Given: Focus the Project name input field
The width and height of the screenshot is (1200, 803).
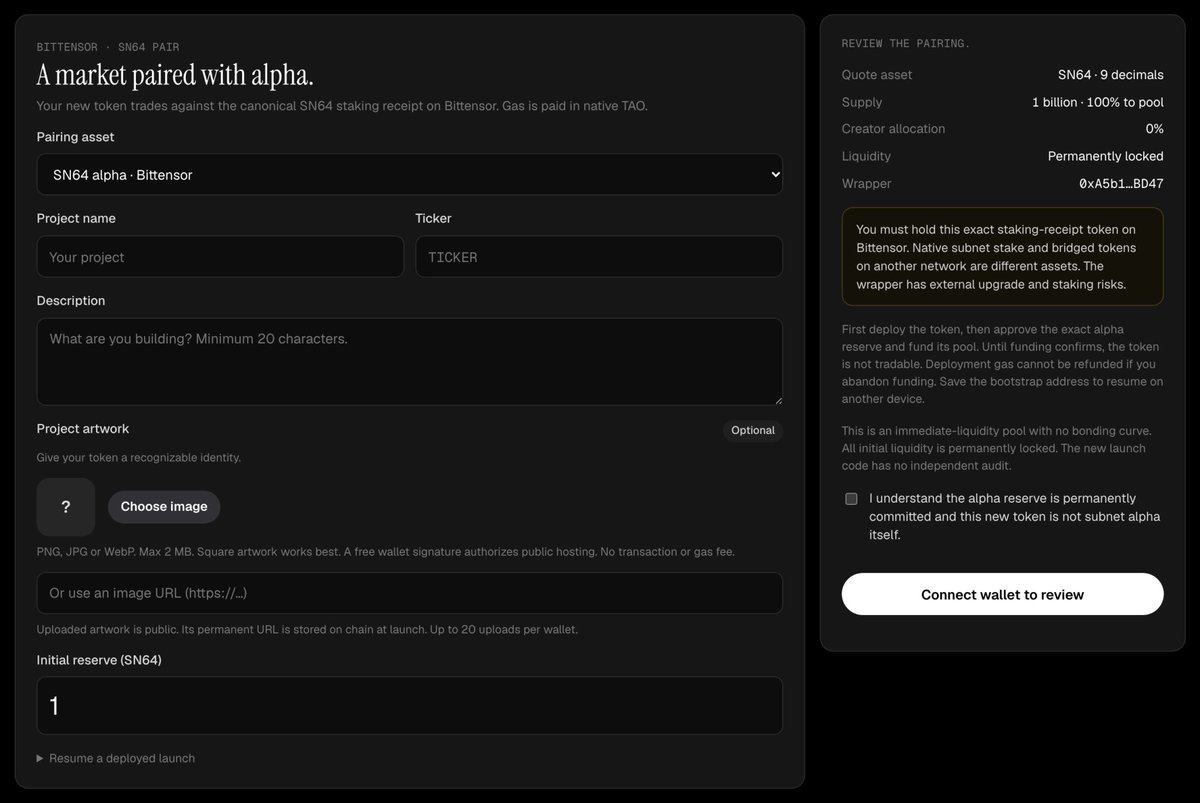Looking at the screenshot, I should [220, 257].
